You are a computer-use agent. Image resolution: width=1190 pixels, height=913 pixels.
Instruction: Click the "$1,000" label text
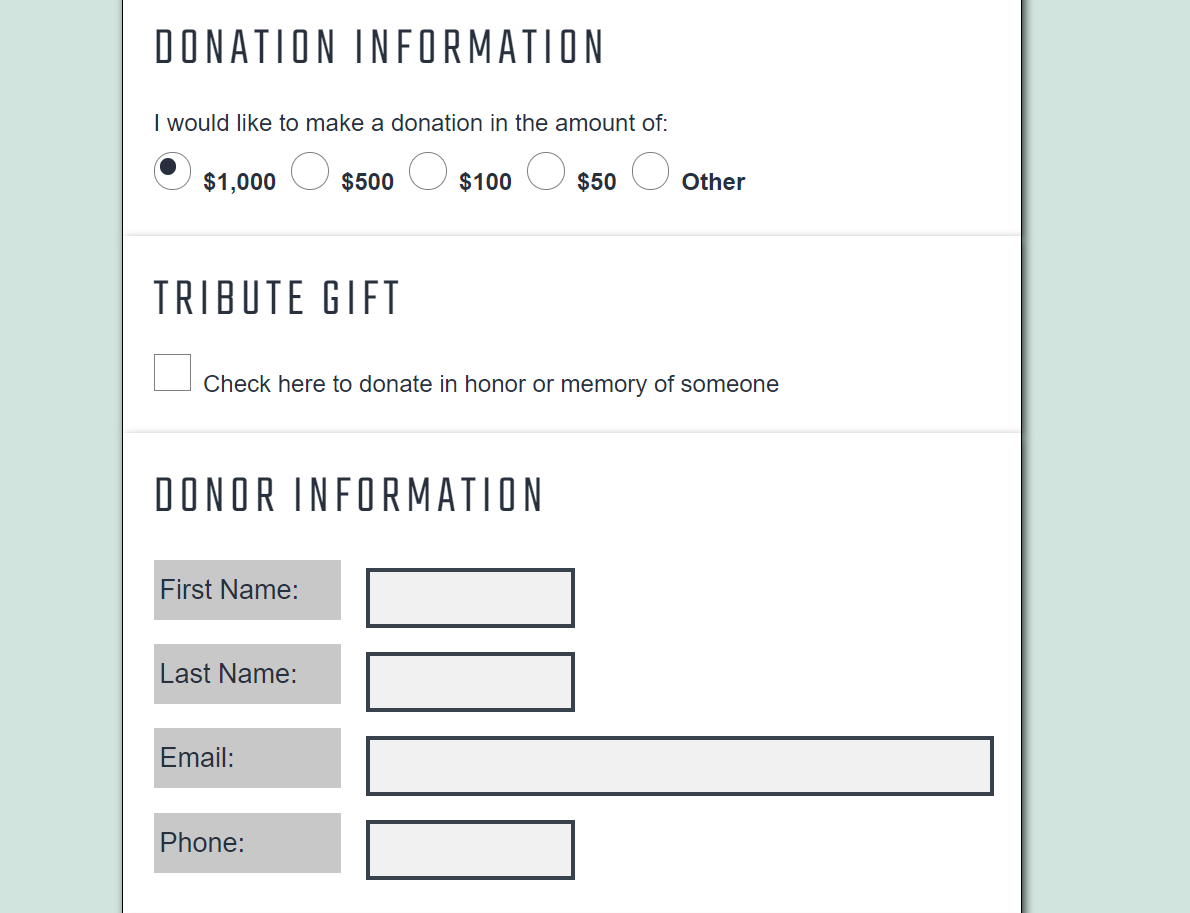239,182
